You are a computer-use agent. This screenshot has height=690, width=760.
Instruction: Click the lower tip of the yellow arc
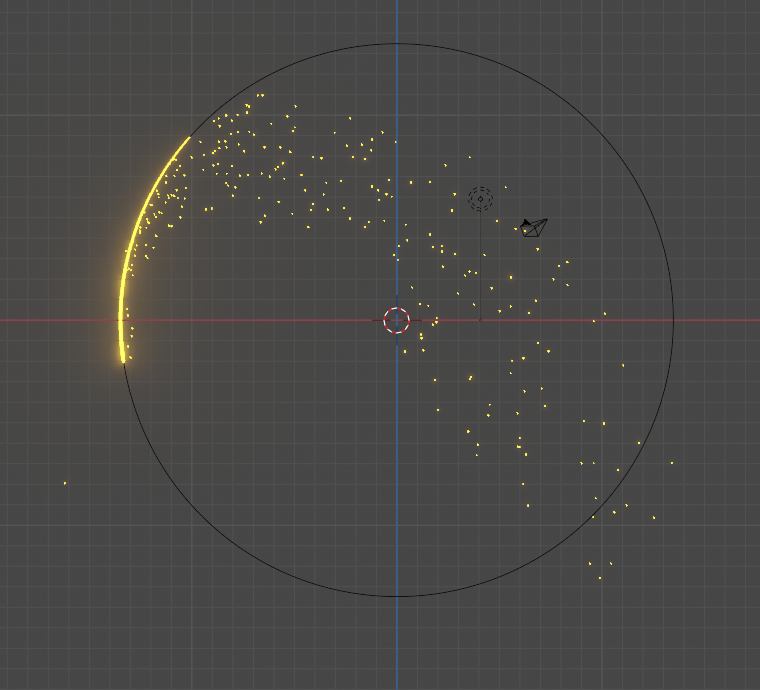[123, 359]
